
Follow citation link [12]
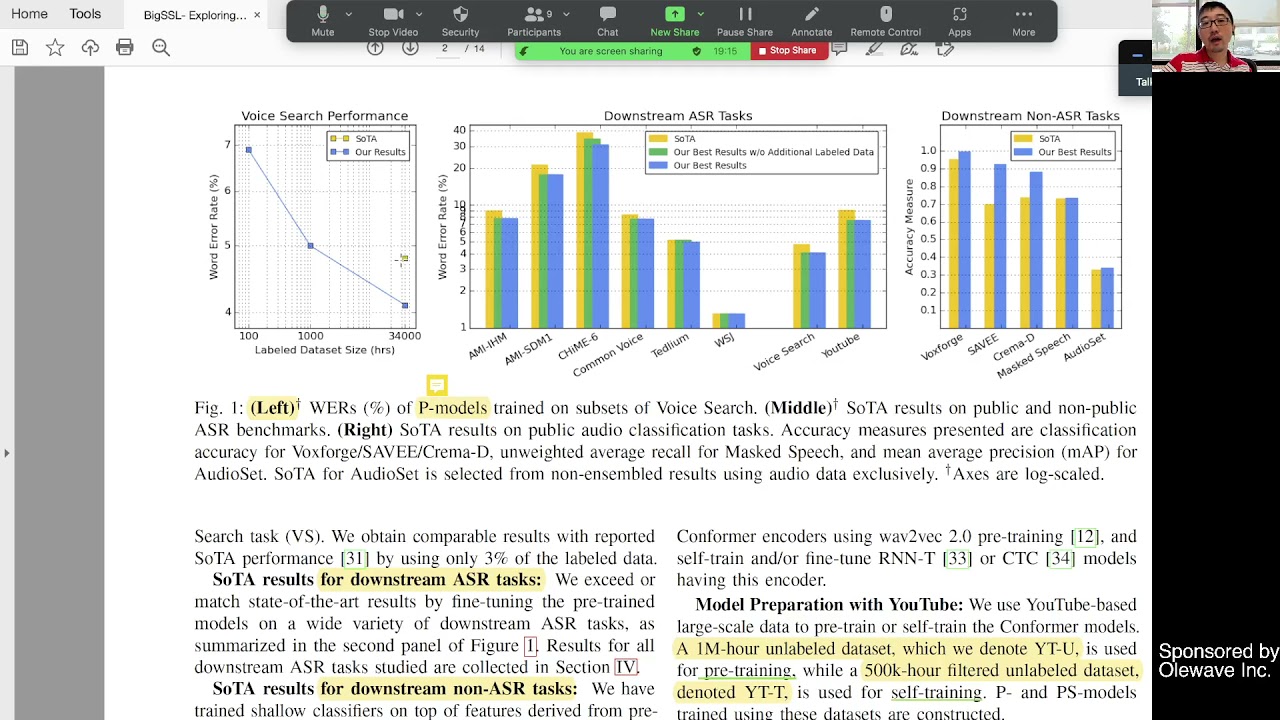pyautogui.click(x=1085, y=537)
